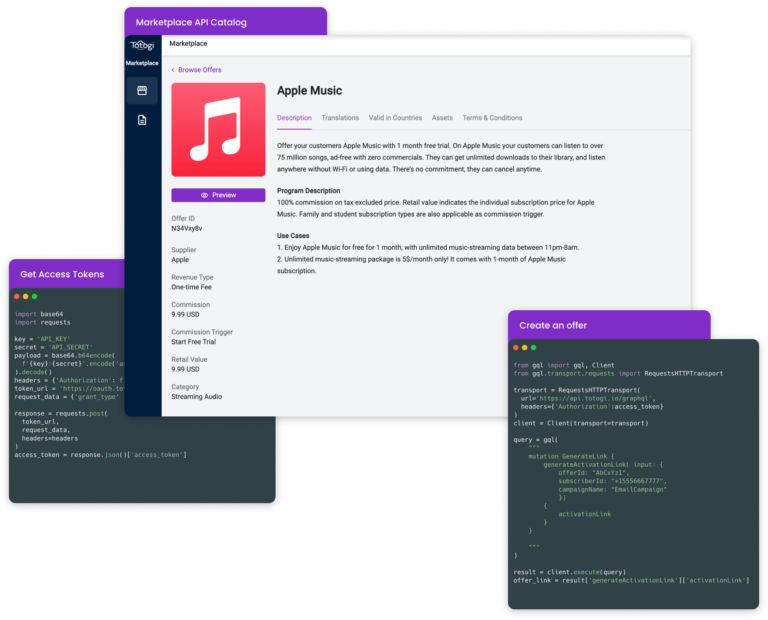The height and width of the screenshot is (620, 768).
Task: Click the Apple Music heading
Action: click(310, 91)
